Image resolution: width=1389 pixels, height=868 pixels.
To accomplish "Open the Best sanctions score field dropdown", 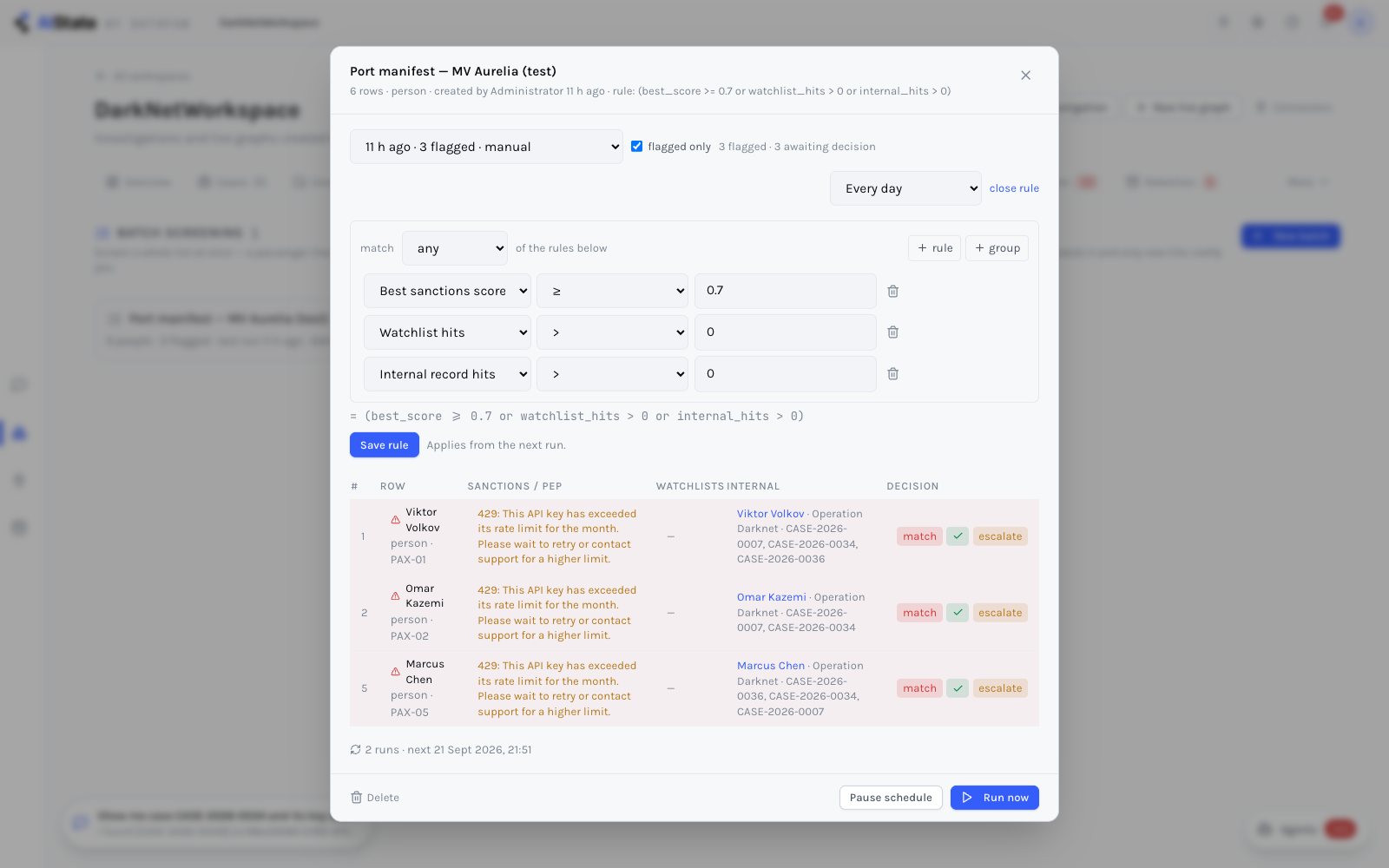I will pyautogui.click(x=447, y=291).
